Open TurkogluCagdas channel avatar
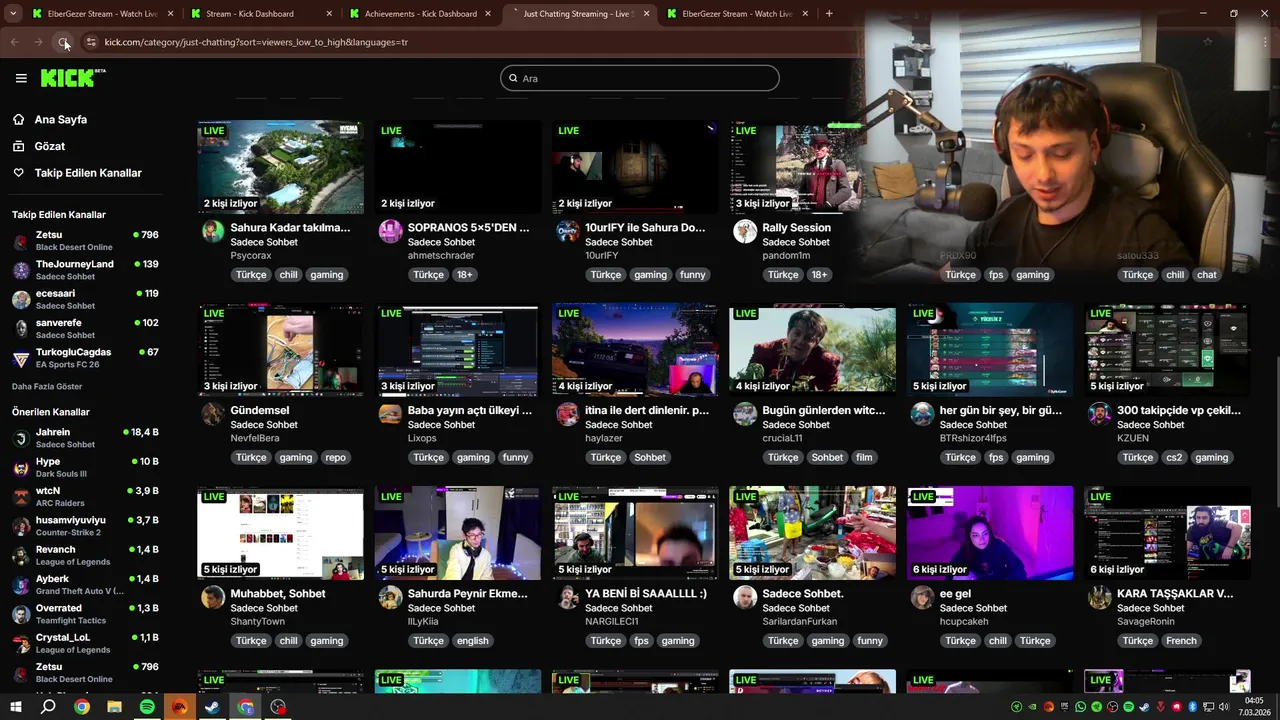 coord(21,358)
